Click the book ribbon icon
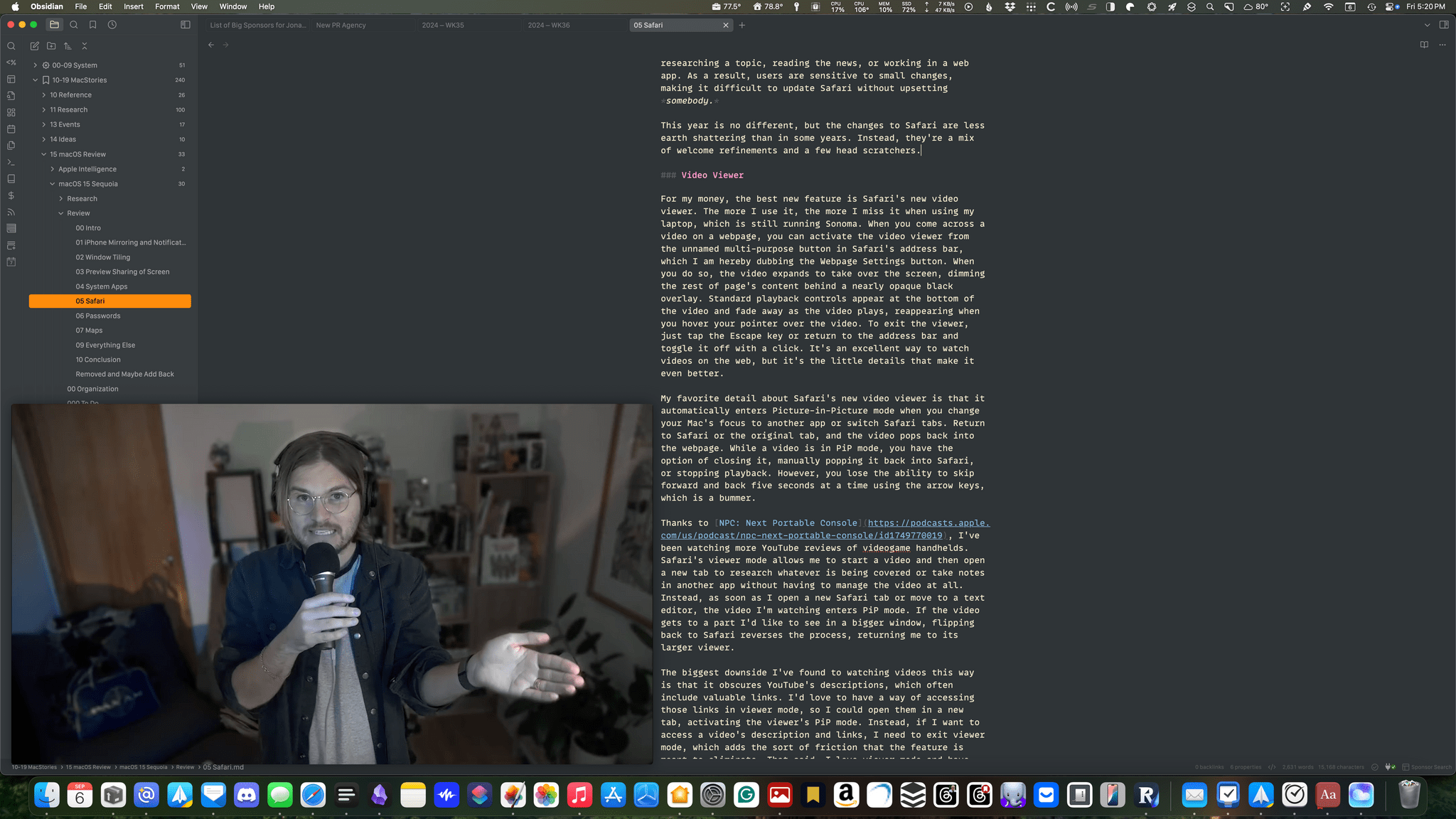 click(x=11, y=179)
